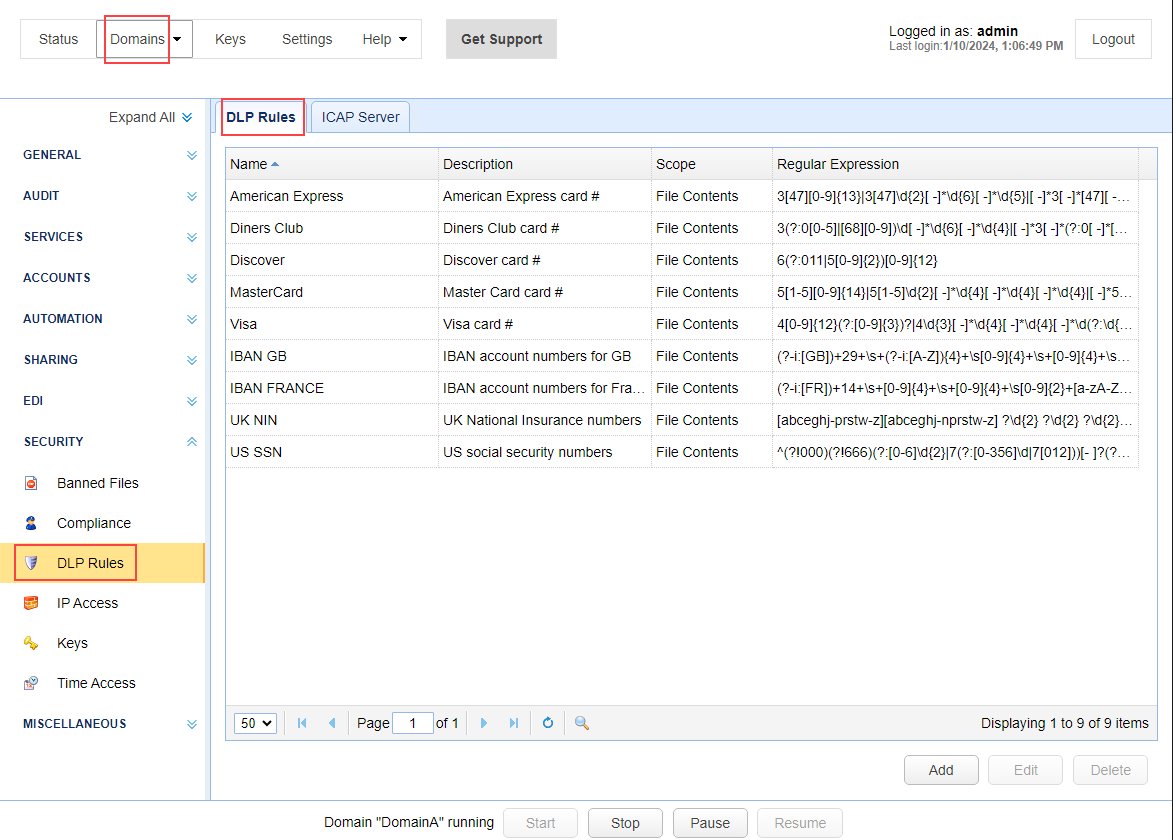Open the Settings menu item
The width and height of the screenshot is (1173, 840).
click(x=307, y=39)
